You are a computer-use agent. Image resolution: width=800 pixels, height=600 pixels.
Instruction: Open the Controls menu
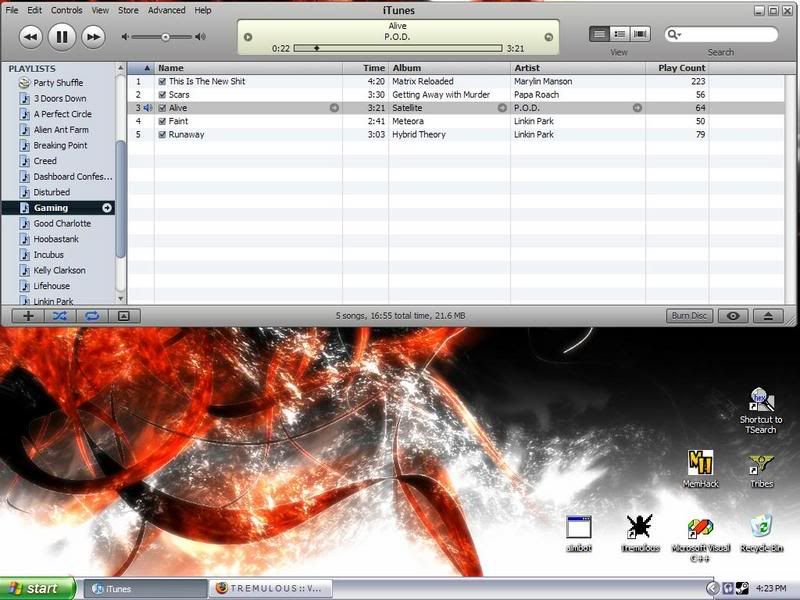tap(66, 10)
